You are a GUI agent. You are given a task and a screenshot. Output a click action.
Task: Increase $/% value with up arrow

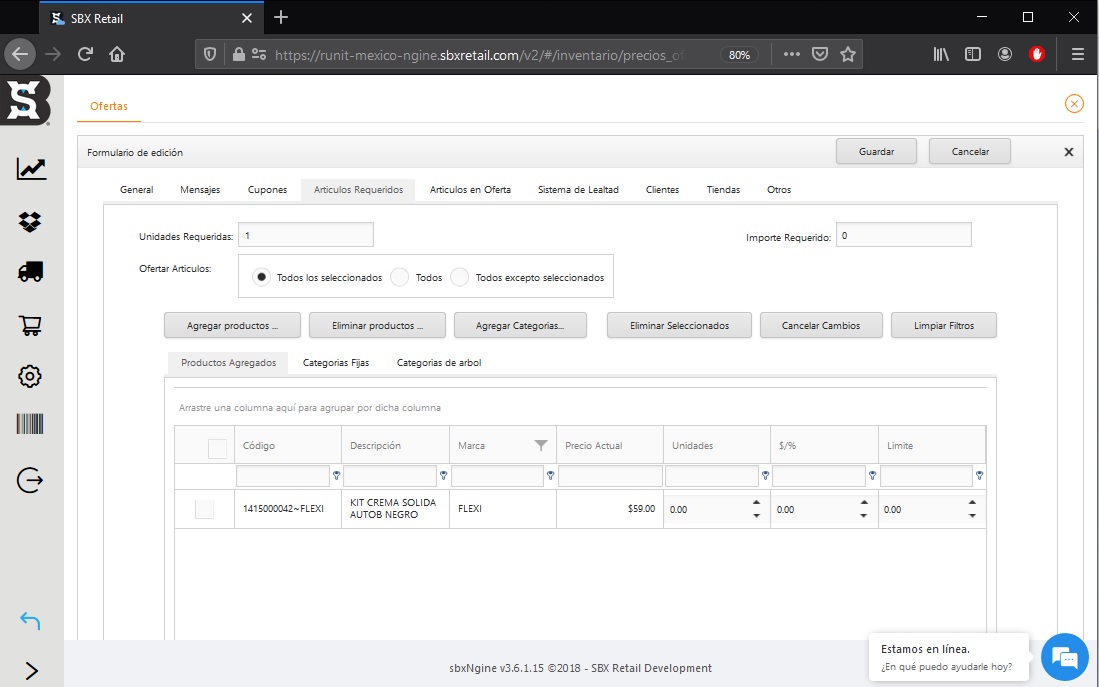point(864,503)
